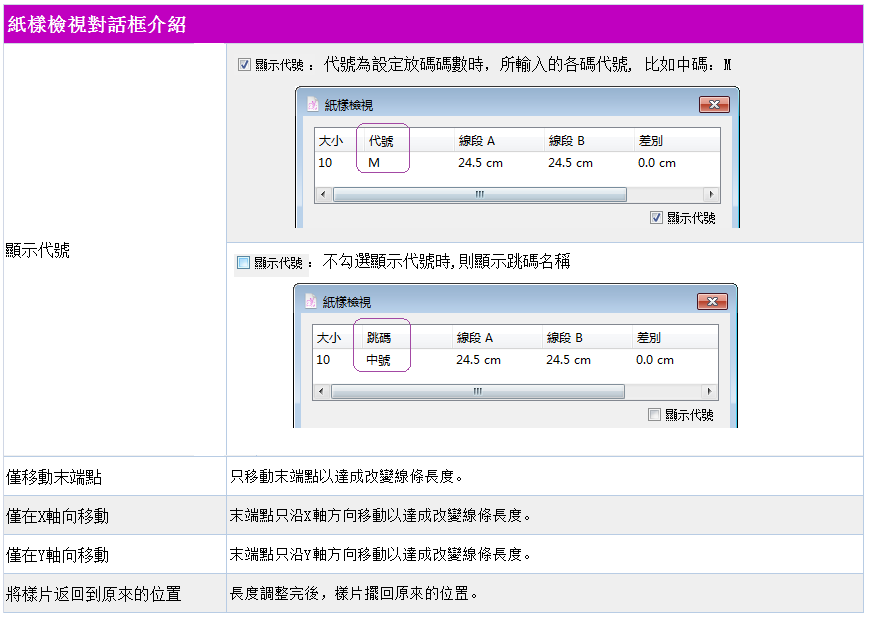Close the lower 紙樣檢視 dialog with 跳碼 column
Screen dimensions: 870x619
click(711, 301)
